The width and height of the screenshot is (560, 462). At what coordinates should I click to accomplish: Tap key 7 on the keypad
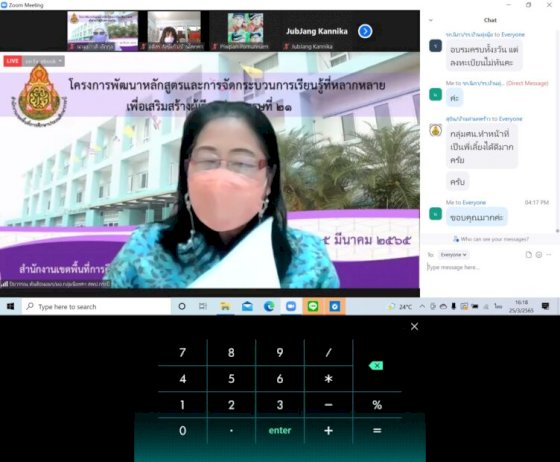coord(182,352)
